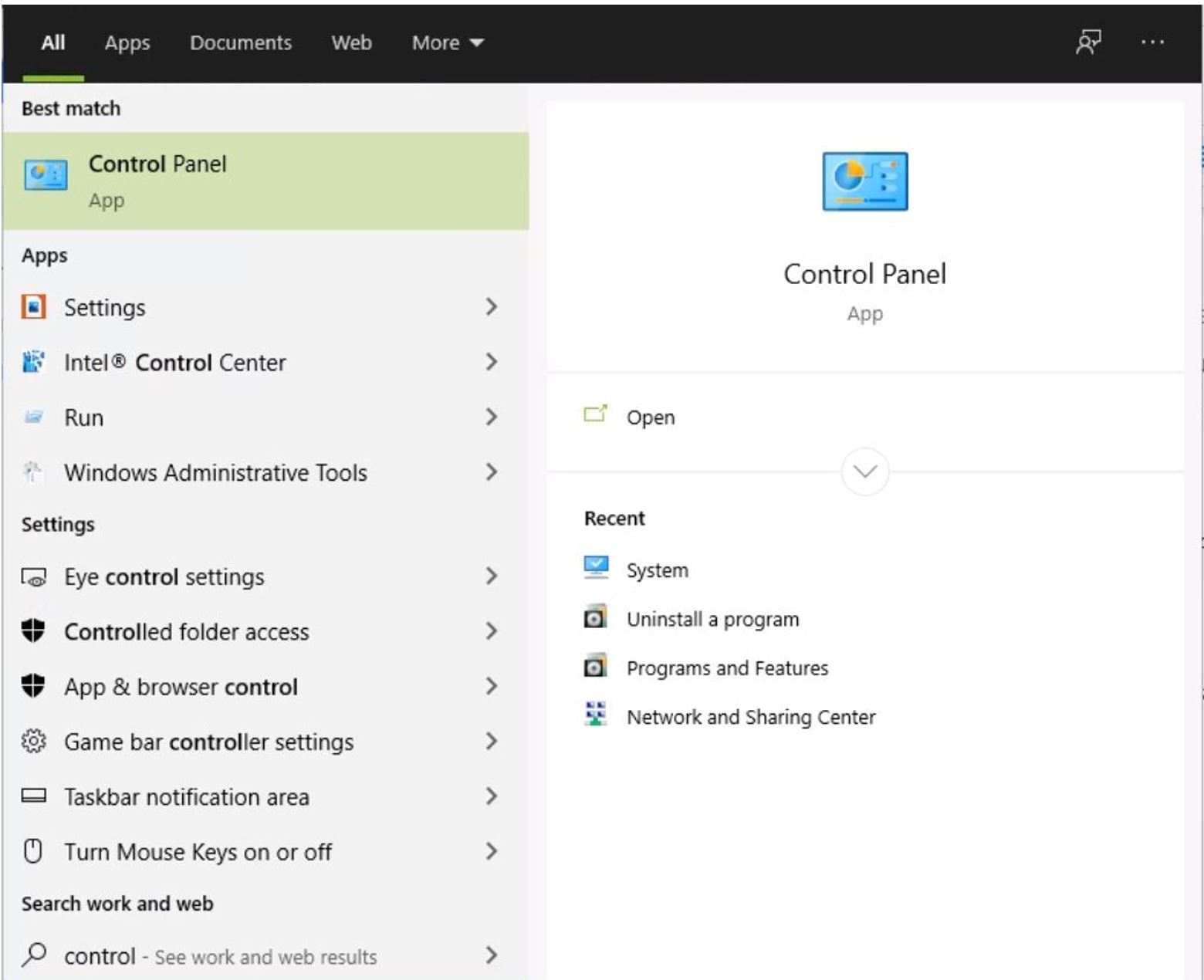Viewport: 1204px width, 980px height.
Task: Expand the Run result arrow
Action: [492, 417]
